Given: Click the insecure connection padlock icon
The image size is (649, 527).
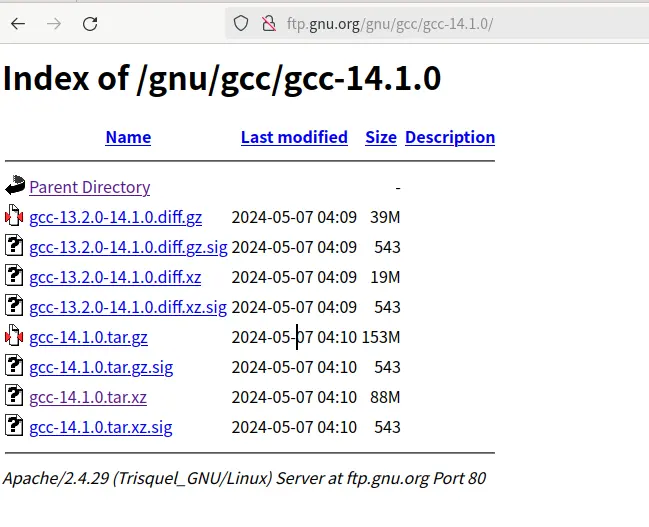Looking at the screenshot, I should click(269, 24).
